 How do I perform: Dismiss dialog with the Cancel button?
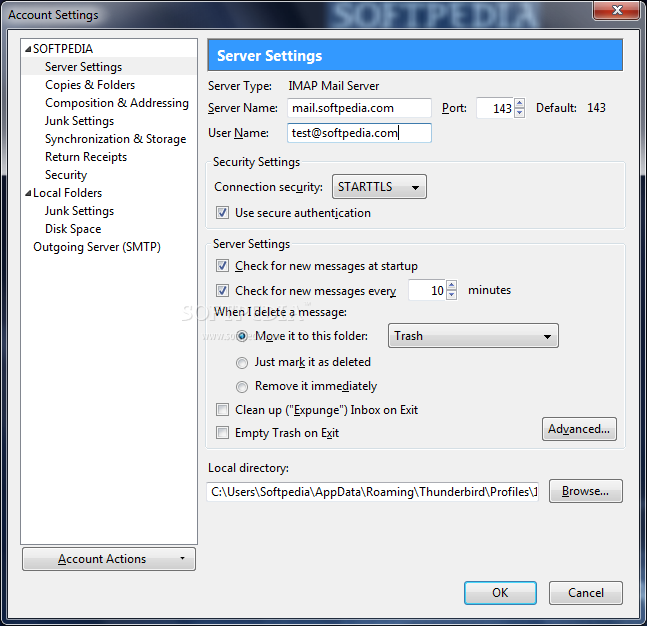[x=586, y=593]
